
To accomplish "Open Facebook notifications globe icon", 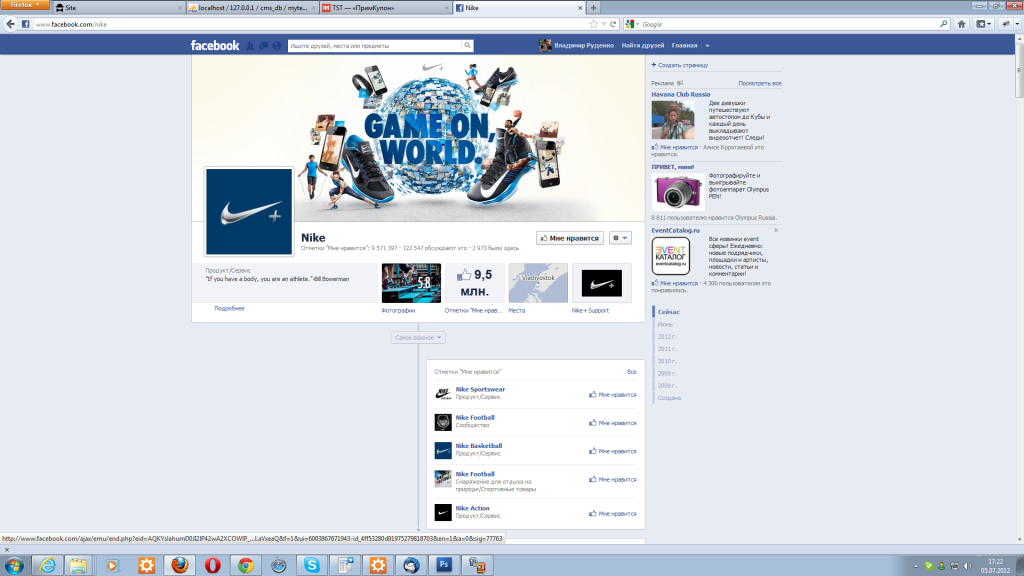I will click(277, 46).
